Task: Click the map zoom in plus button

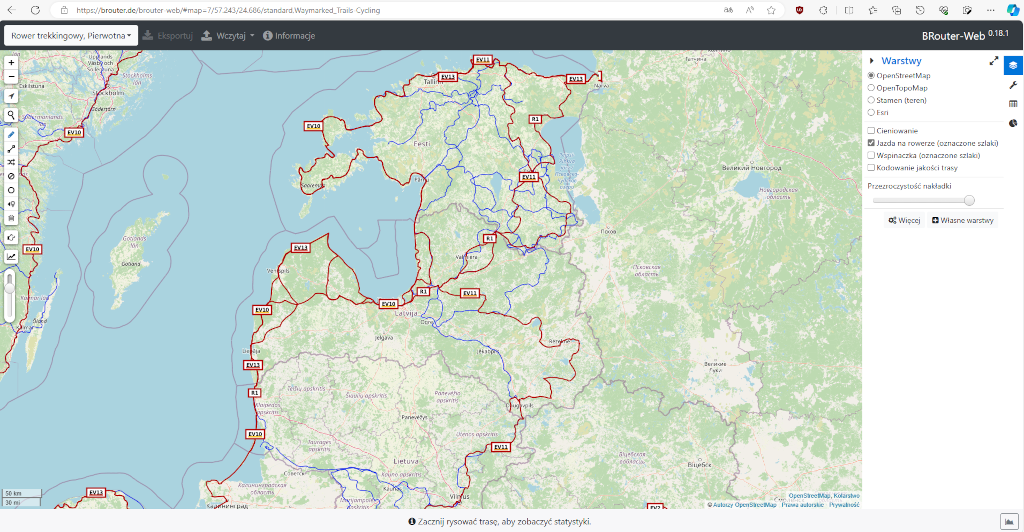Action: [11, 62]
